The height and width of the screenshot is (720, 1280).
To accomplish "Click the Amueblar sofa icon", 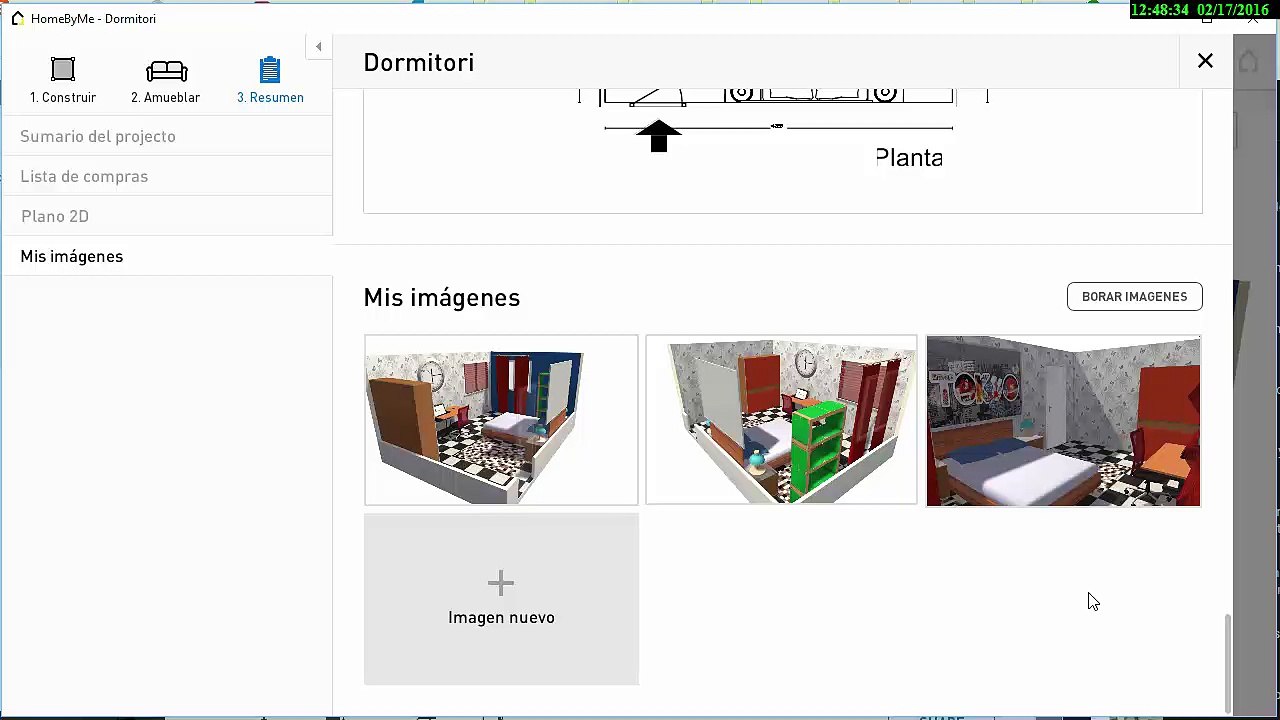I will [166, 70].
